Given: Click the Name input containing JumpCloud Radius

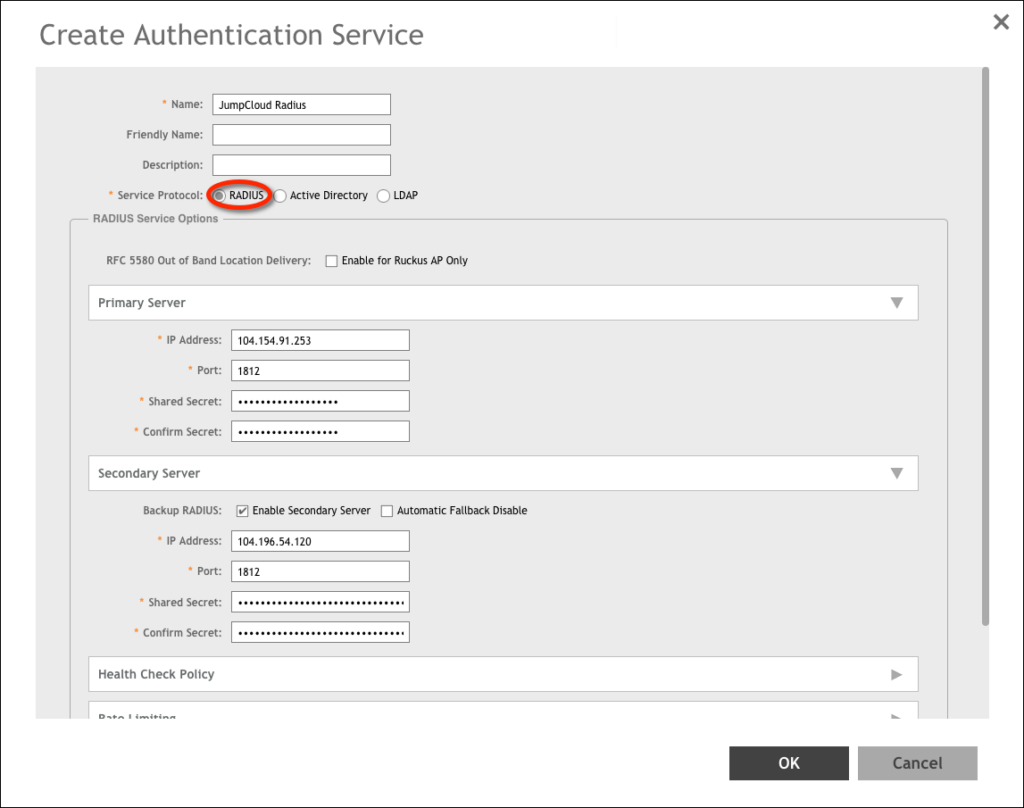Looking at the screenshot, I should (300, 104).
